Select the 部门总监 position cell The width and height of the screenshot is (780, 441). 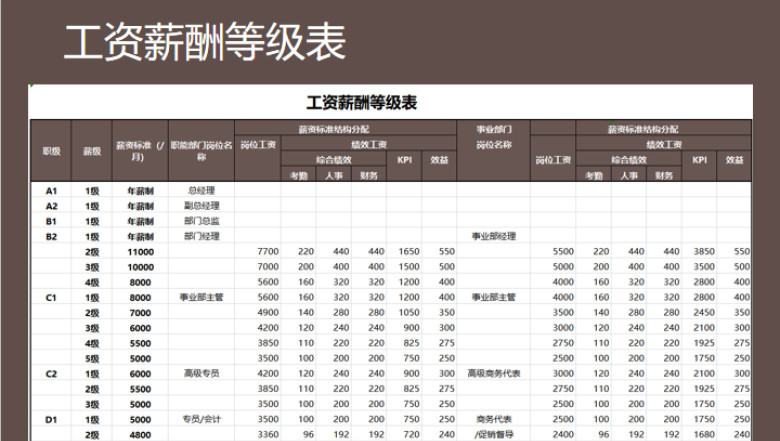201,221
